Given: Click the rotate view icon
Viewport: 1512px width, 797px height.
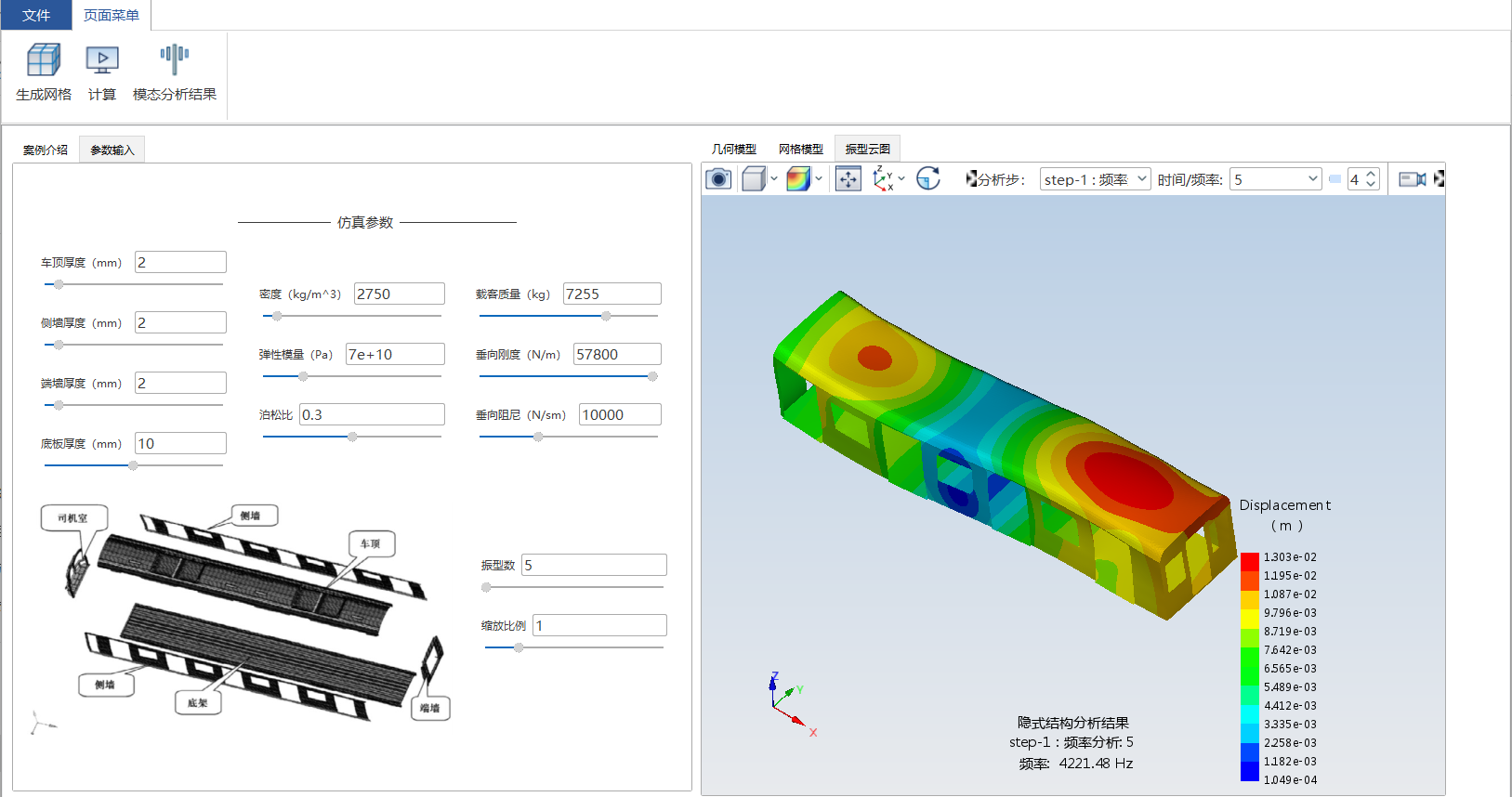Looking at the screenshot, I should pyautogui.click(x=928, y=178).
